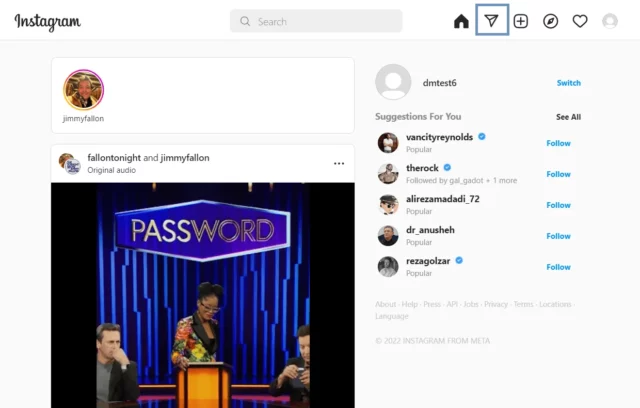
Task: Open profile avatar in top bar
Action: (610, 21)
